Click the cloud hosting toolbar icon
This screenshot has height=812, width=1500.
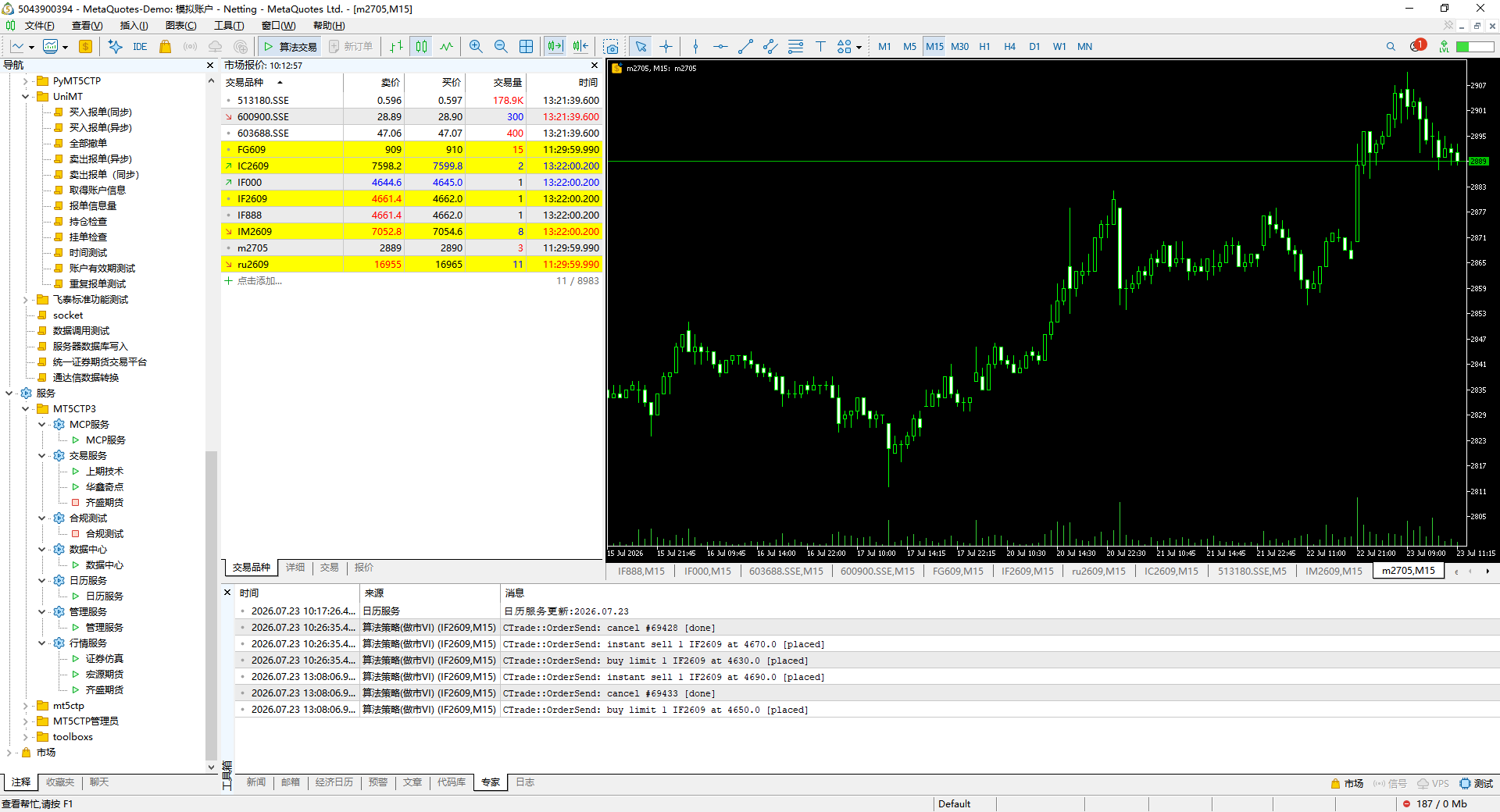pyautogui.click(x=215, y=47)
